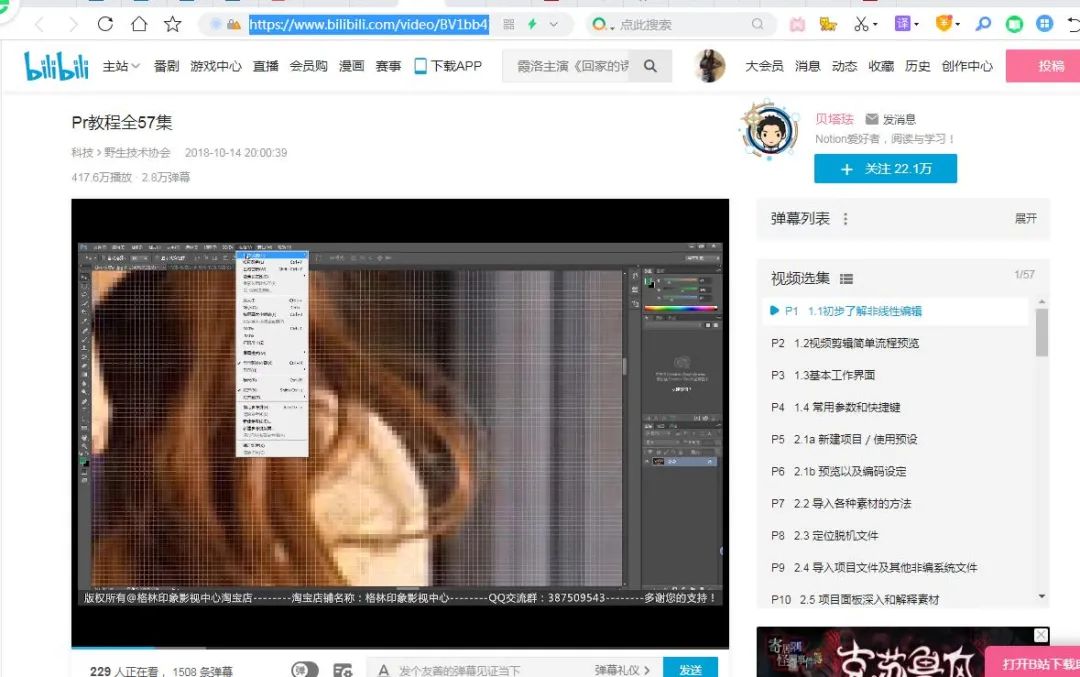Open 消息 messages in header
This screenshot has width=1080, height=677.
pyautogui.click(x=807, y=66)
